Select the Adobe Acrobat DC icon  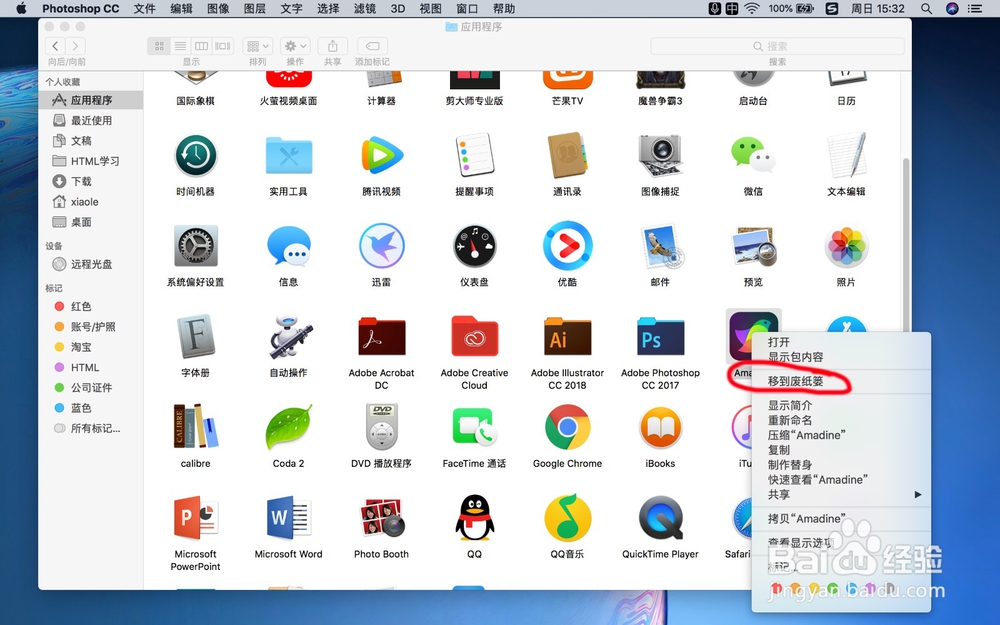tap(381, 336)
